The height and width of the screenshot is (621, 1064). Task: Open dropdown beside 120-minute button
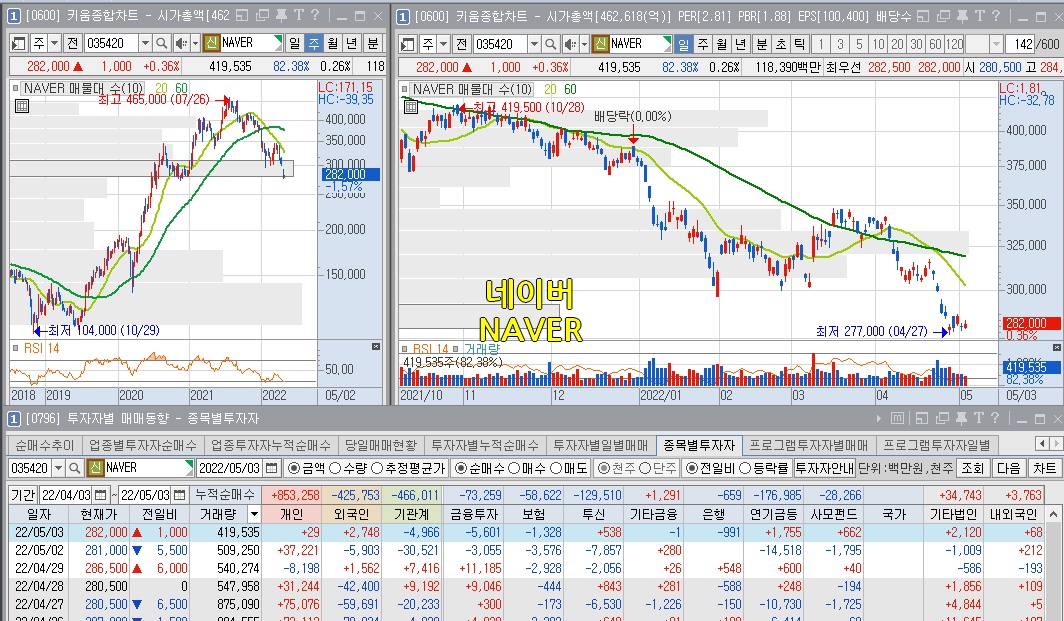(x=996, y=44)
